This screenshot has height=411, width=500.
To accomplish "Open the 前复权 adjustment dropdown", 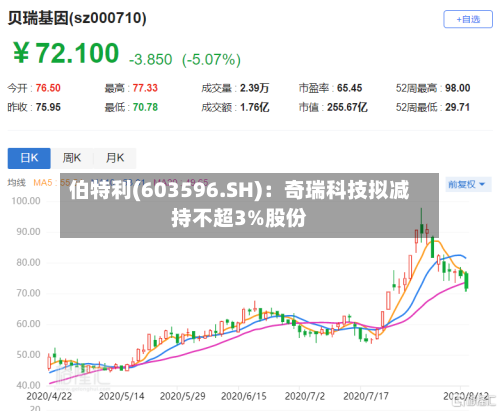I will tap(468, 184).
